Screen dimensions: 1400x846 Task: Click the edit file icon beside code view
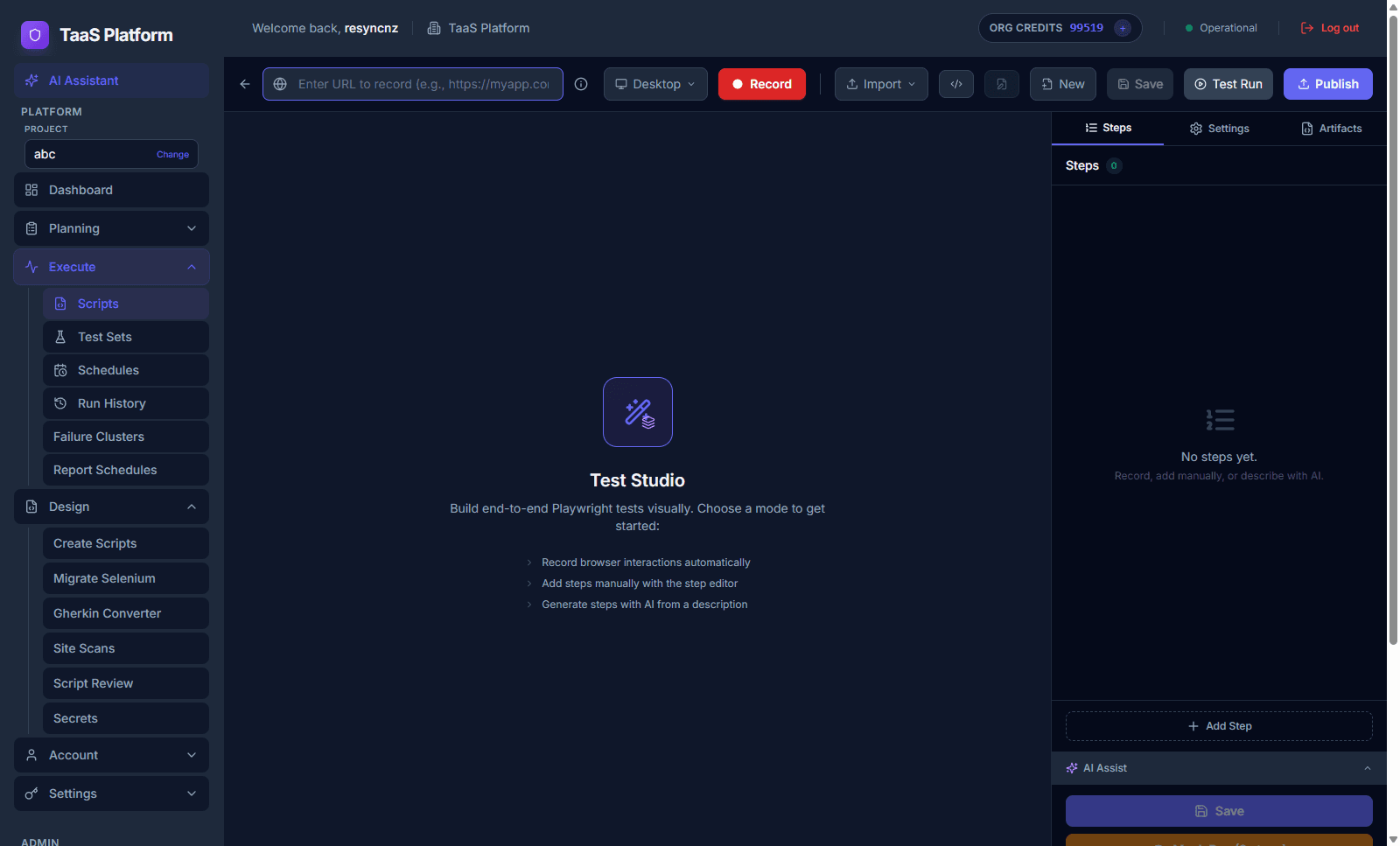[1001, 83]
